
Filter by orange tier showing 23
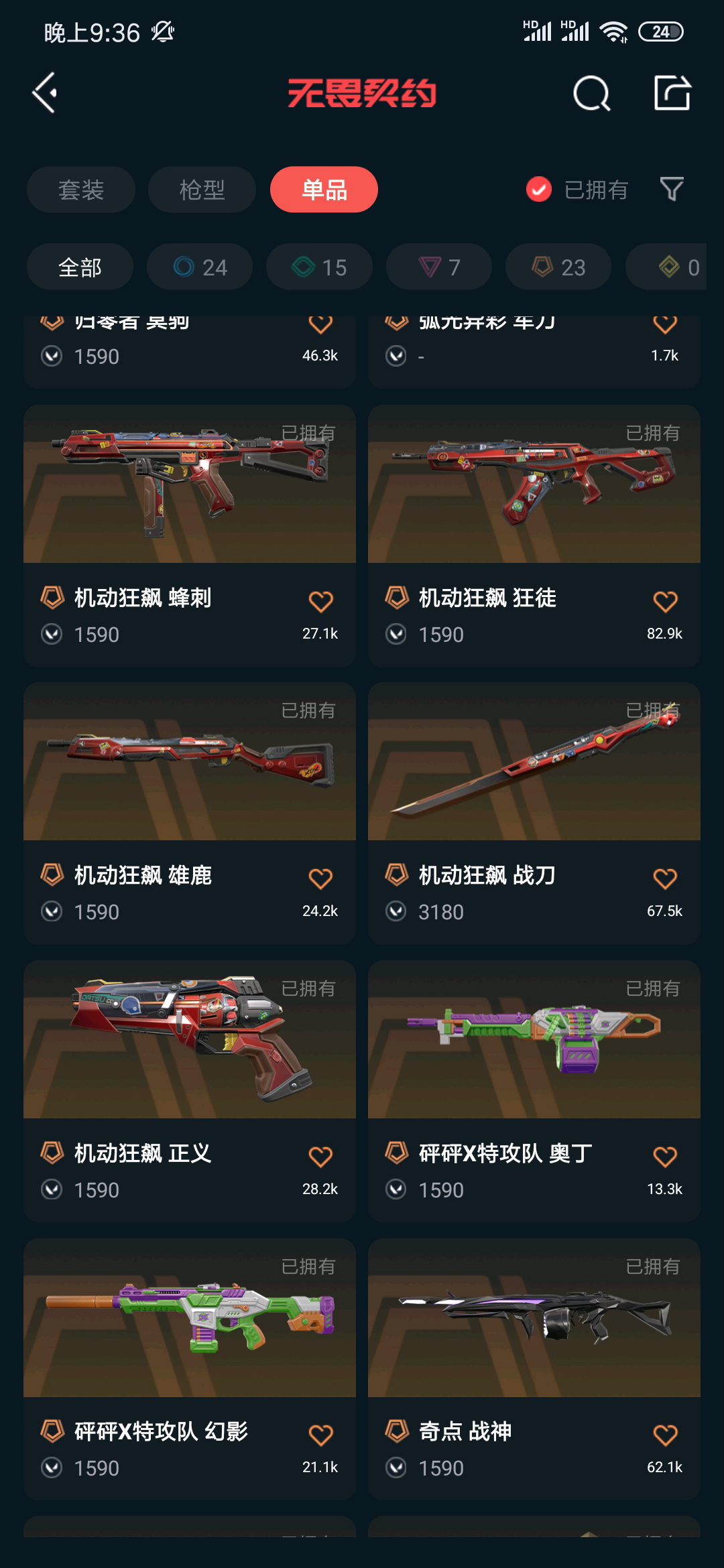(x=558, y=267)
